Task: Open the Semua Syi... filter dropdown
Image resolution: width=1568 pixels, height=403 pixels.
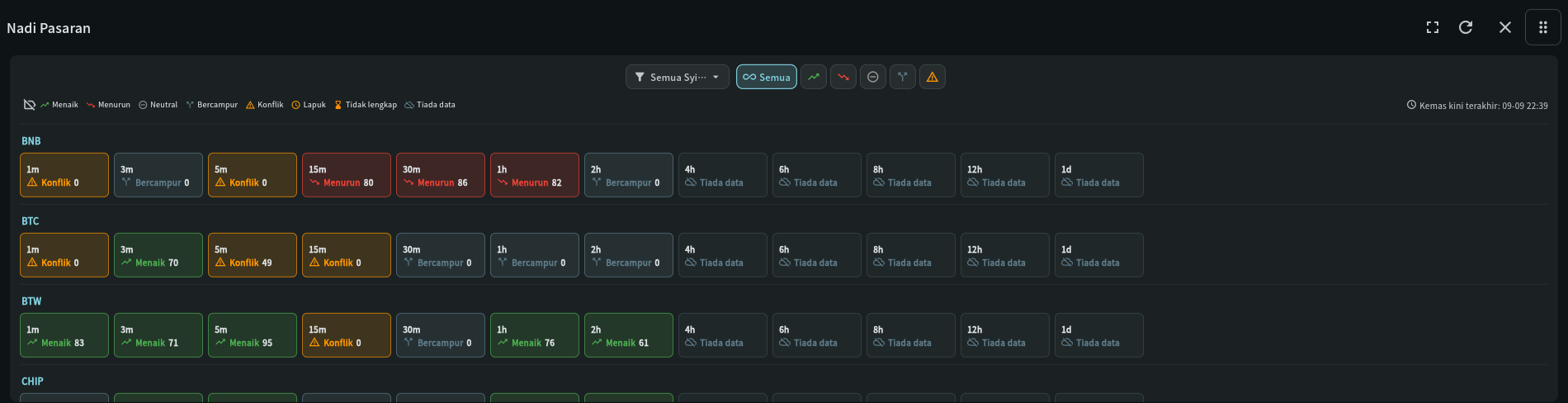Action: (x=677, y=77)
